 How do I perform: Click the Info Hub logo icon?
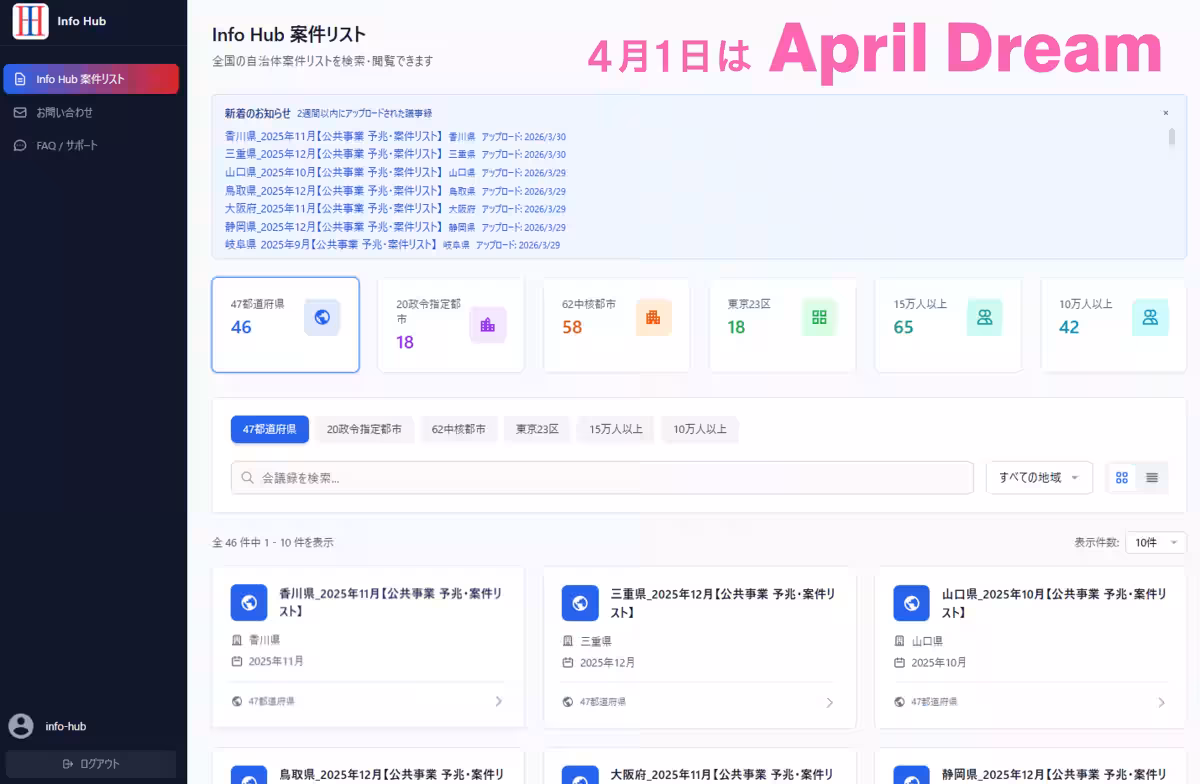point(30,21)
